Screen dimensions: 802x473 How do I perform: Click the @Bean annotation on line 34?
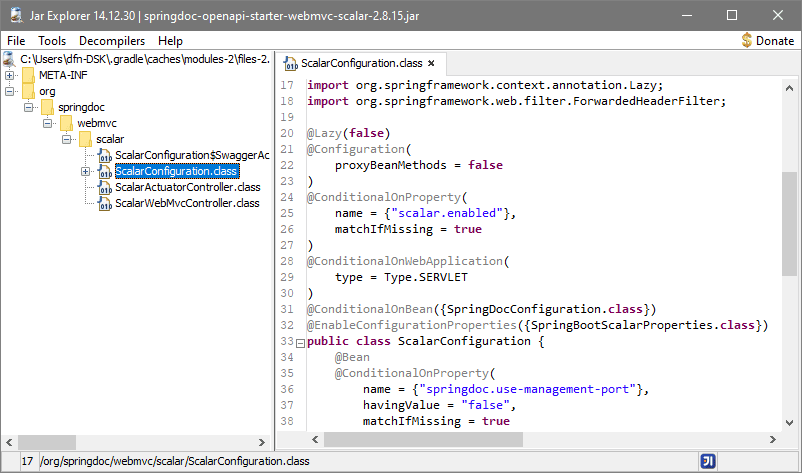[x=352, y=357]
